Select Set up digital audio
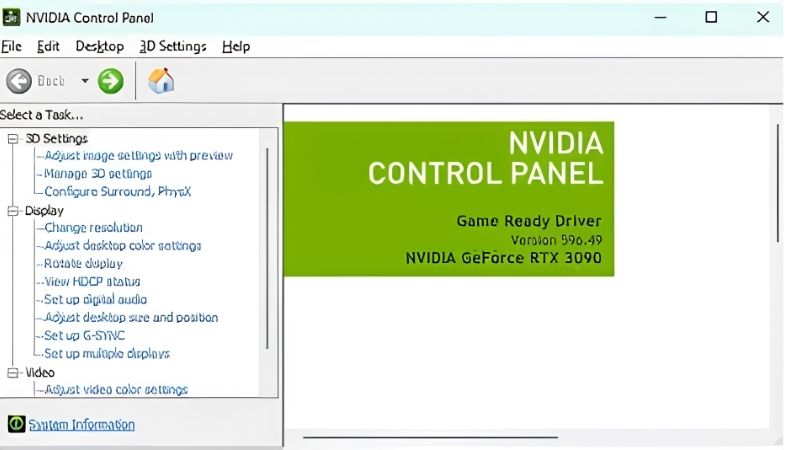The image size is (800, 450). point(95,299)
